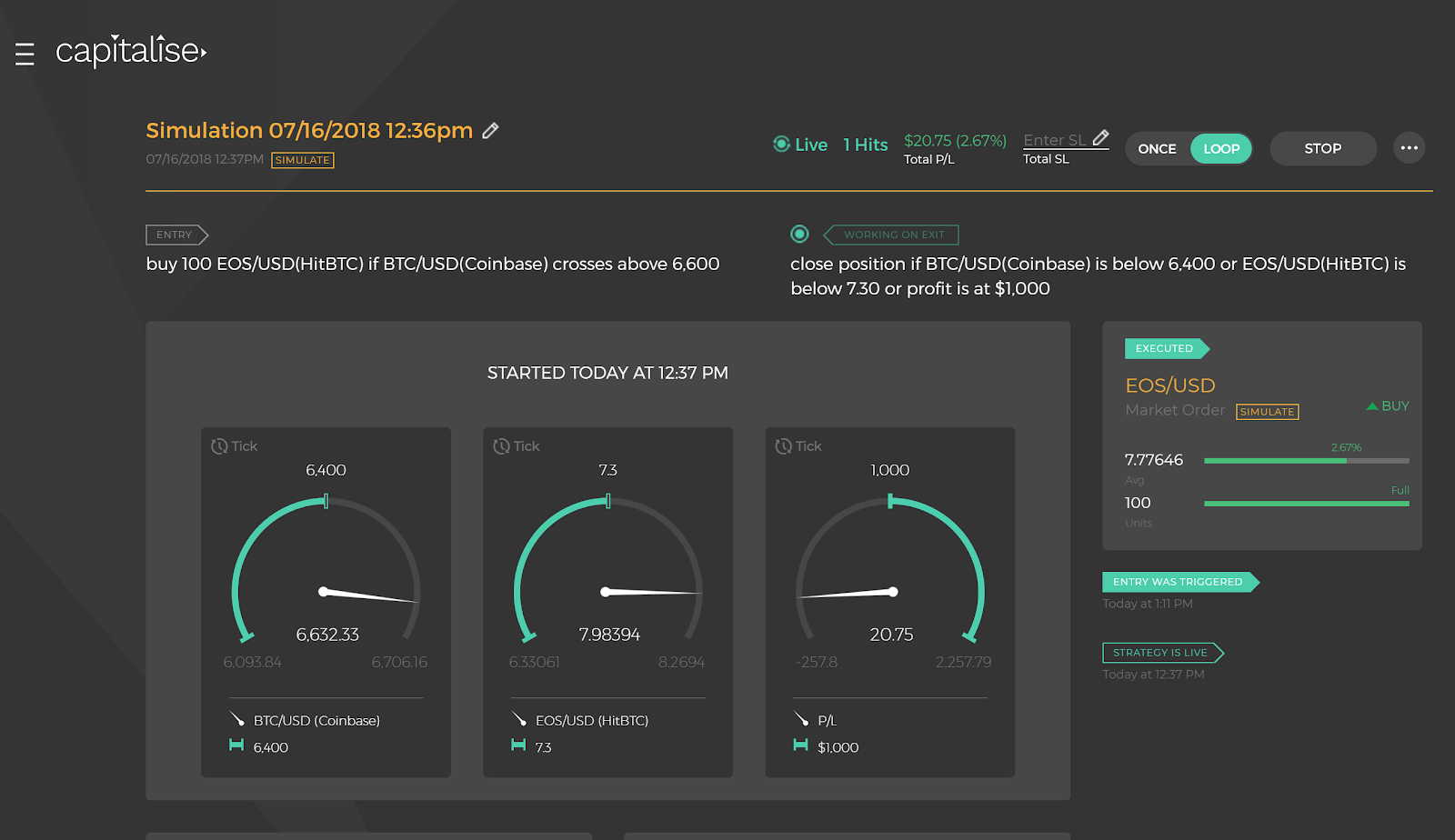Image resolution: width=1455 pixels, height=840 pixels.
Task: Click the 6,632.33 current BTC value
Action: (327, 635)
